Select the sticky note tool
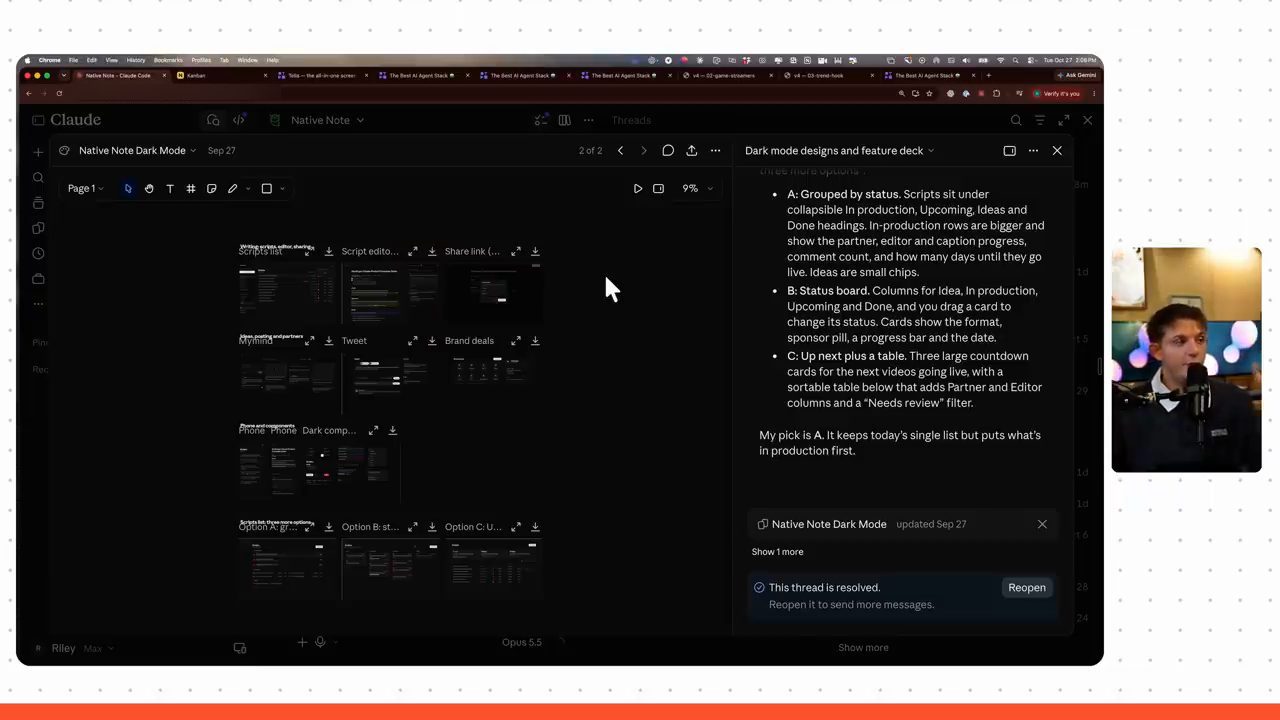The height and width of the screenshot is (720, 1280). pyautogui.click(x=212, y=188)
